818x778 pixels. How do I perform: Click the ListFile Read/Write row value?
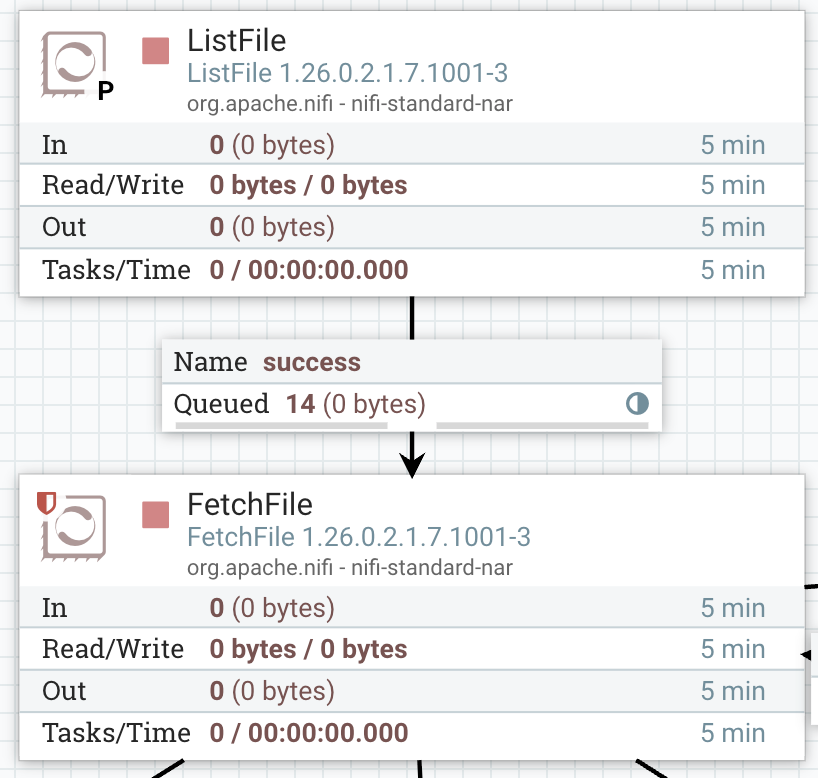tap(308, 185)
